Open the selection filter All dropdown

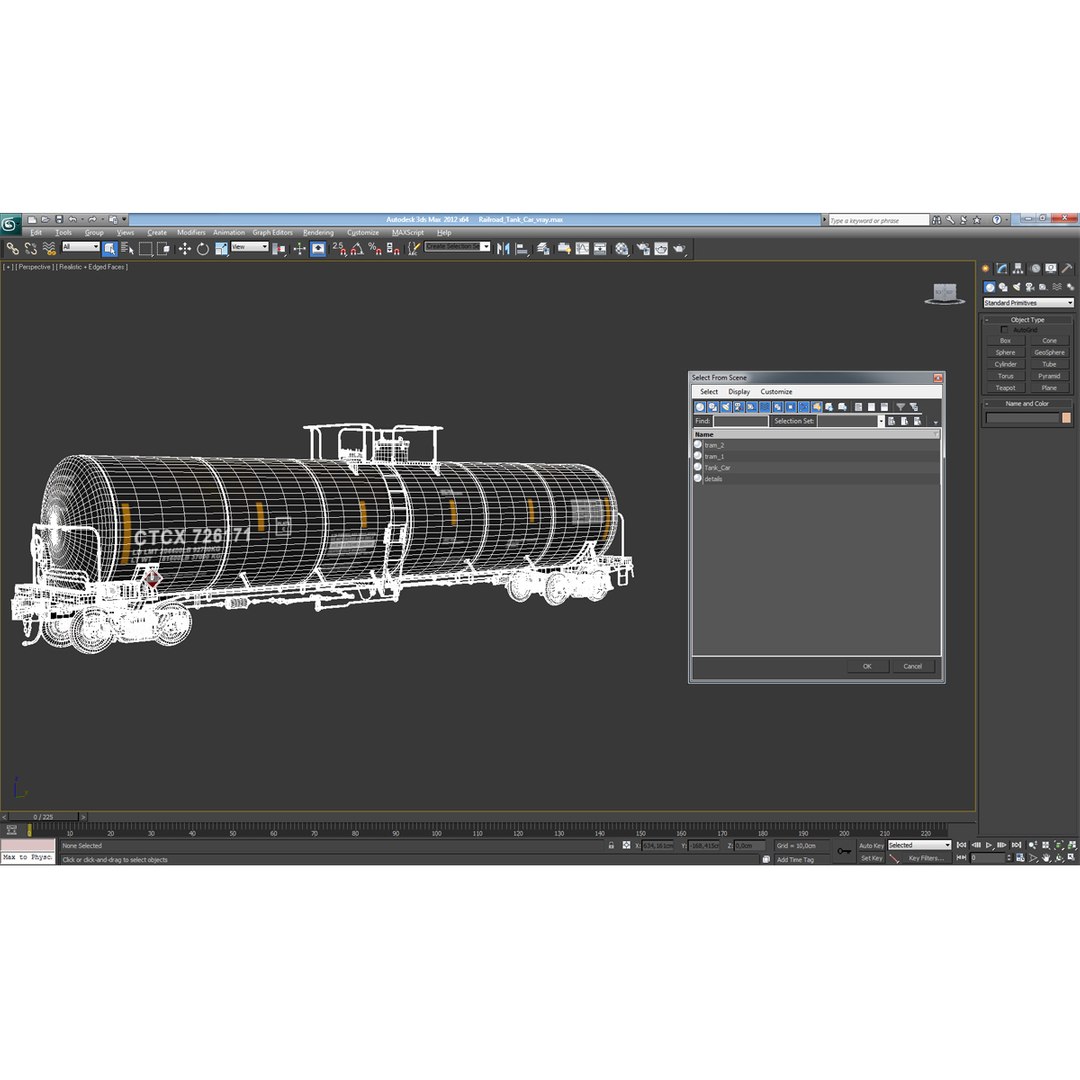click(81, 247)
